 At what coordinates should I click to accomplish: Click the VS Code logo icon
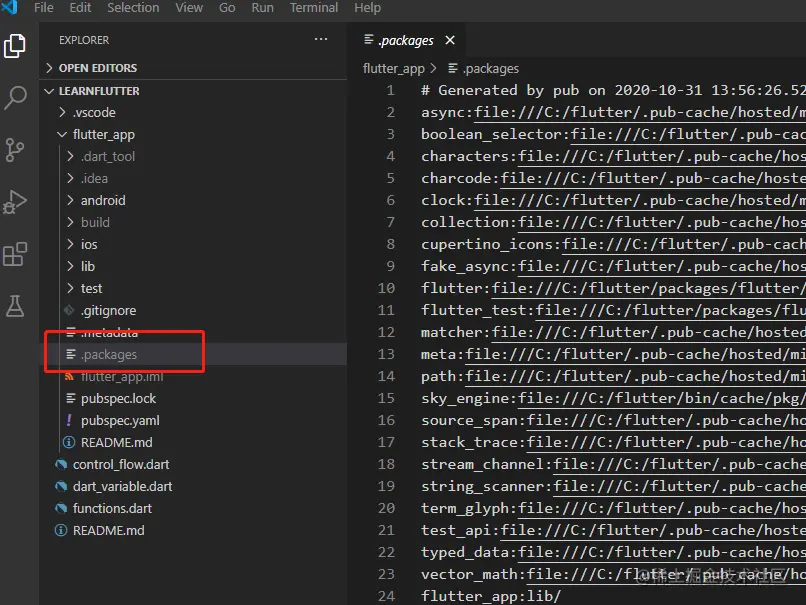click(10, 7)
